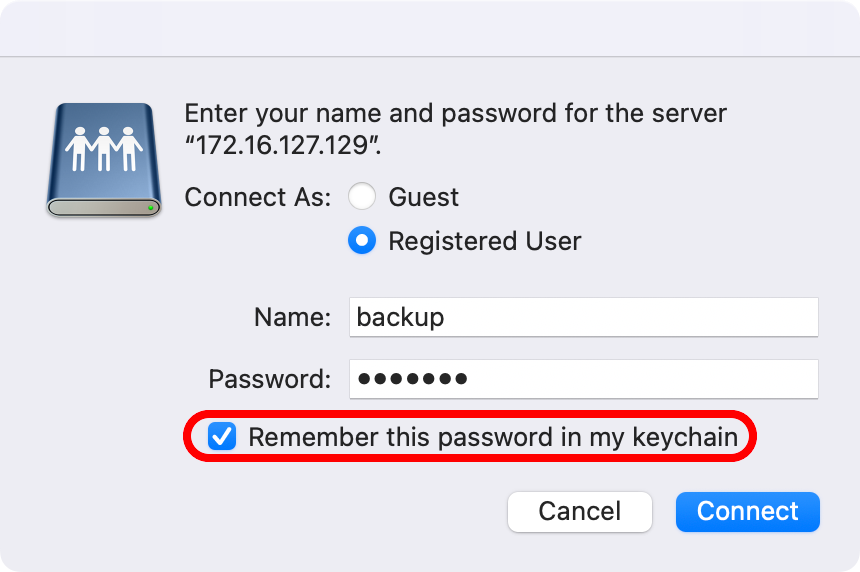This screenshot has width=860, height=572.
Task: Click the green indicator light on drive icon
Action: click(150, 207)
